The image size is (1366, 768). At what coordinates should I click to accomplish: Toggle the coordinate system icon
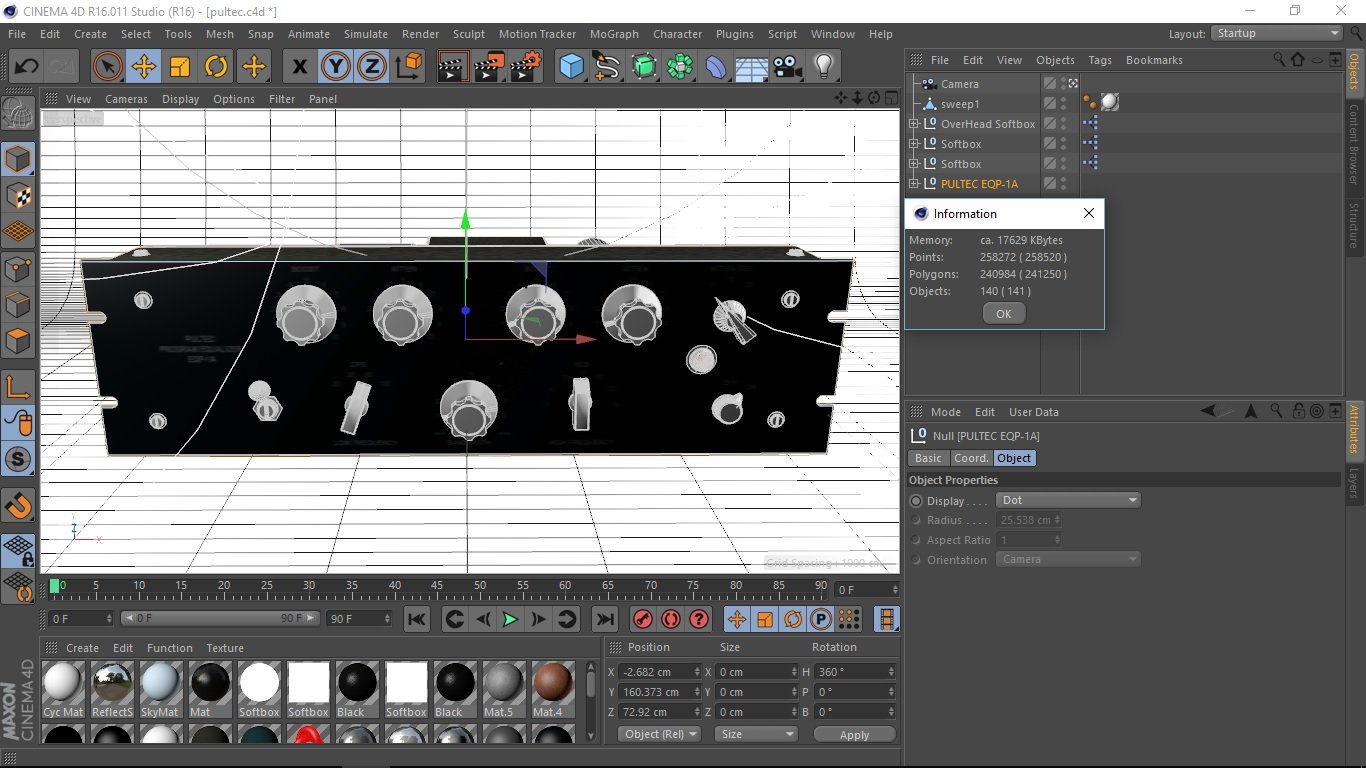[409, 67]
